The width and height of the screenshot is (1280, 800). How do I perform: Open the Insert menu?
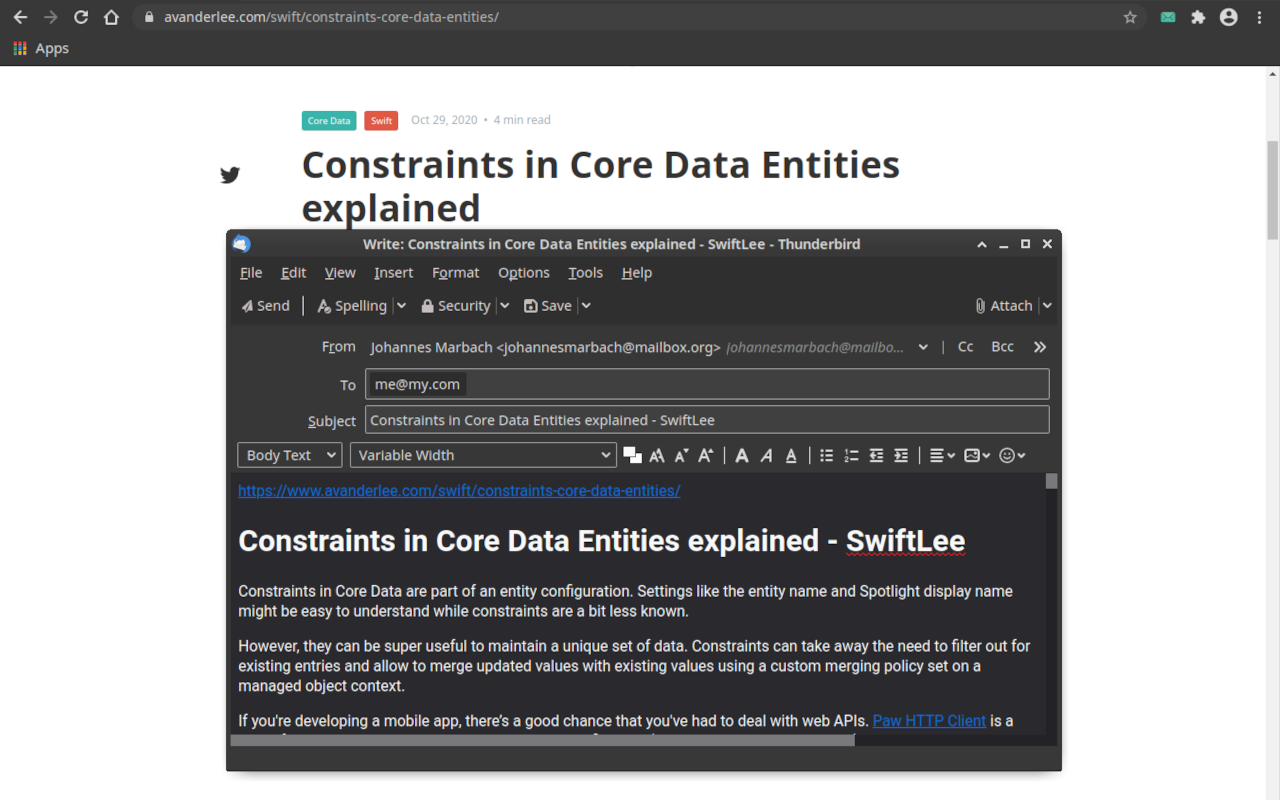pos(393,272)
